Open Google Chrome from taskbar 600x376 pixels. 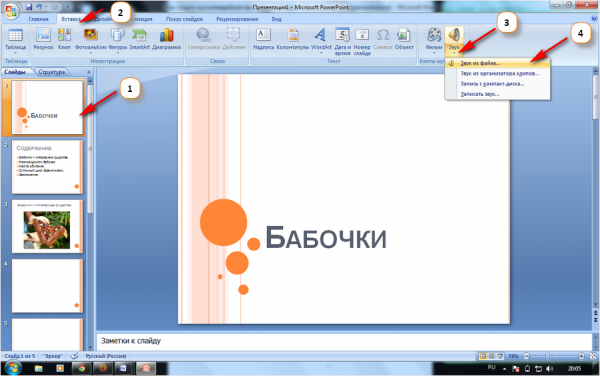point(81,368)
